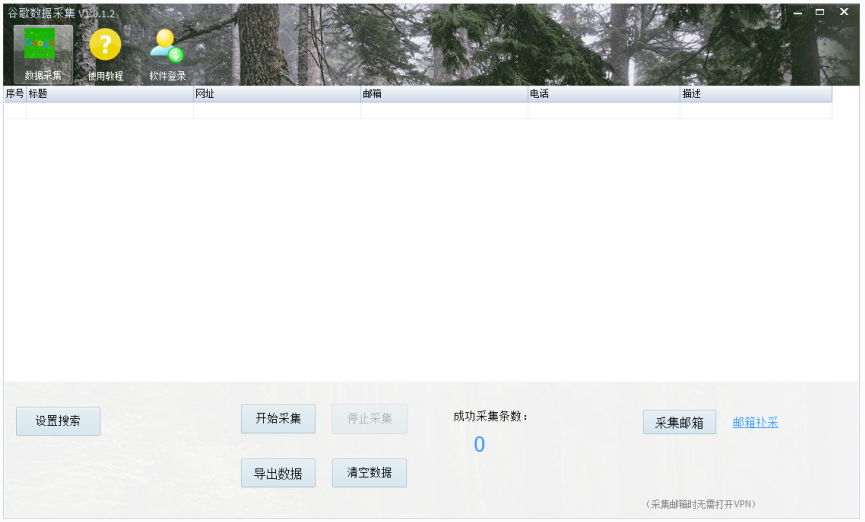Close the 谷歌数据采集 window
This screenshot has height=522, width=865.
coord(844,12)
